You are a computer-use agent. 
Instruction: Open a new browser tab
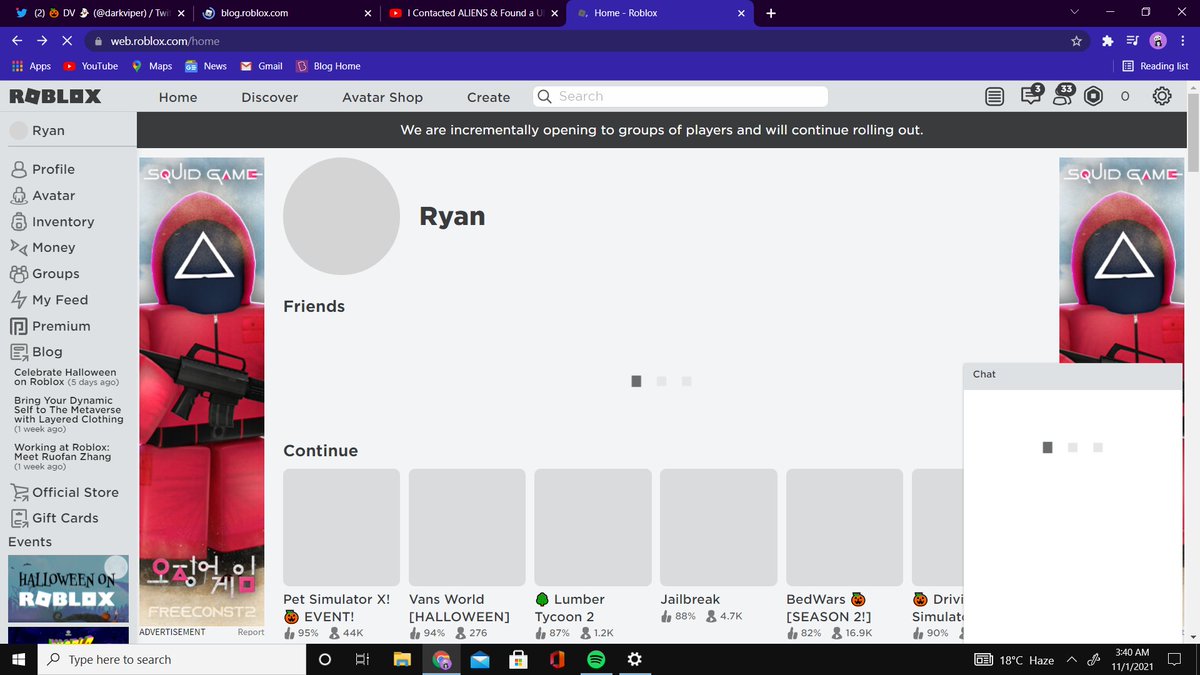click(770, 13)
